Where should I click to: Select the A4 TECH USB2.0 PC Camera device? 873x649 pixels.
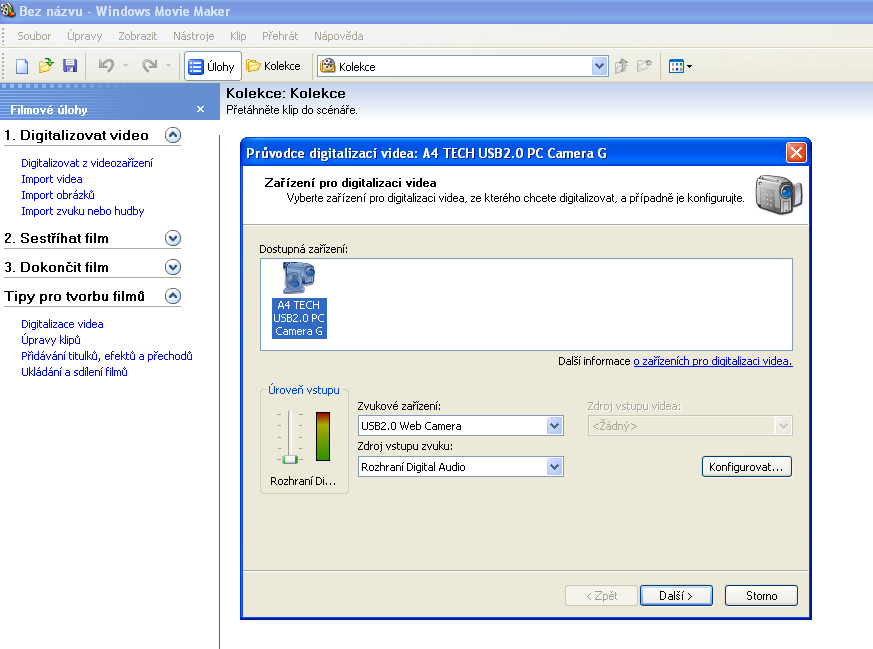coord(299,301)
